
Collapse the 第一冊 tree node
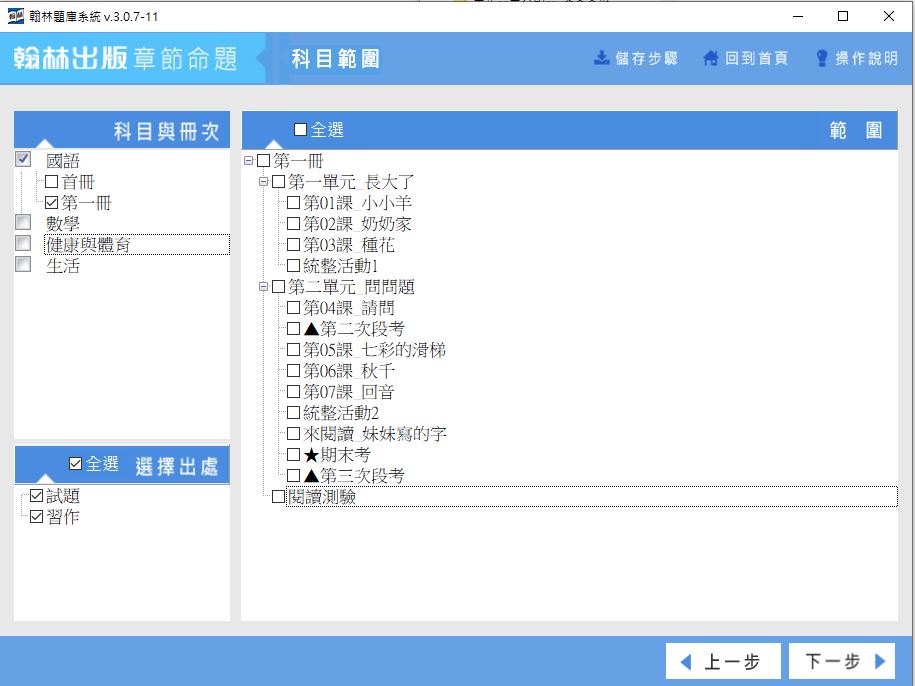click(x=249, y=161)
